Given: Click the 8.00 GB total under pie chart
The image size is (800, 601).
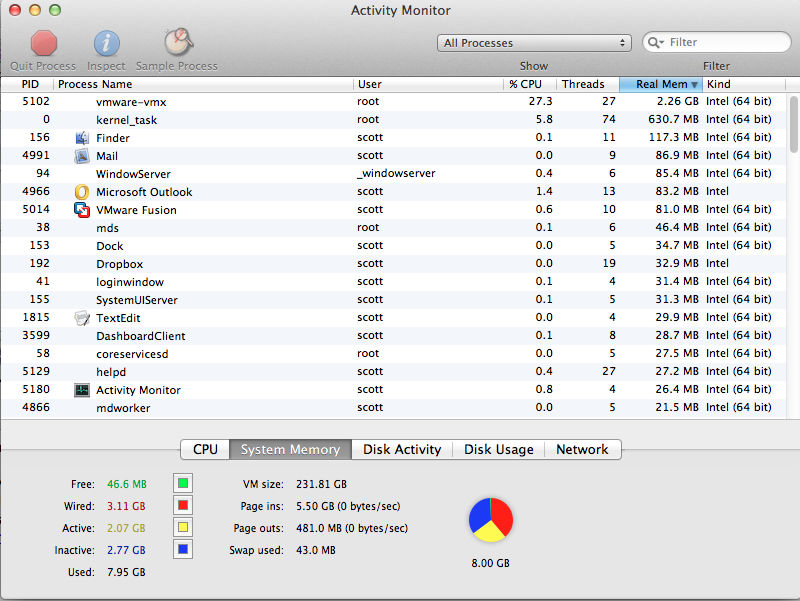Looking at the screenshot, I should coord(490,563).
